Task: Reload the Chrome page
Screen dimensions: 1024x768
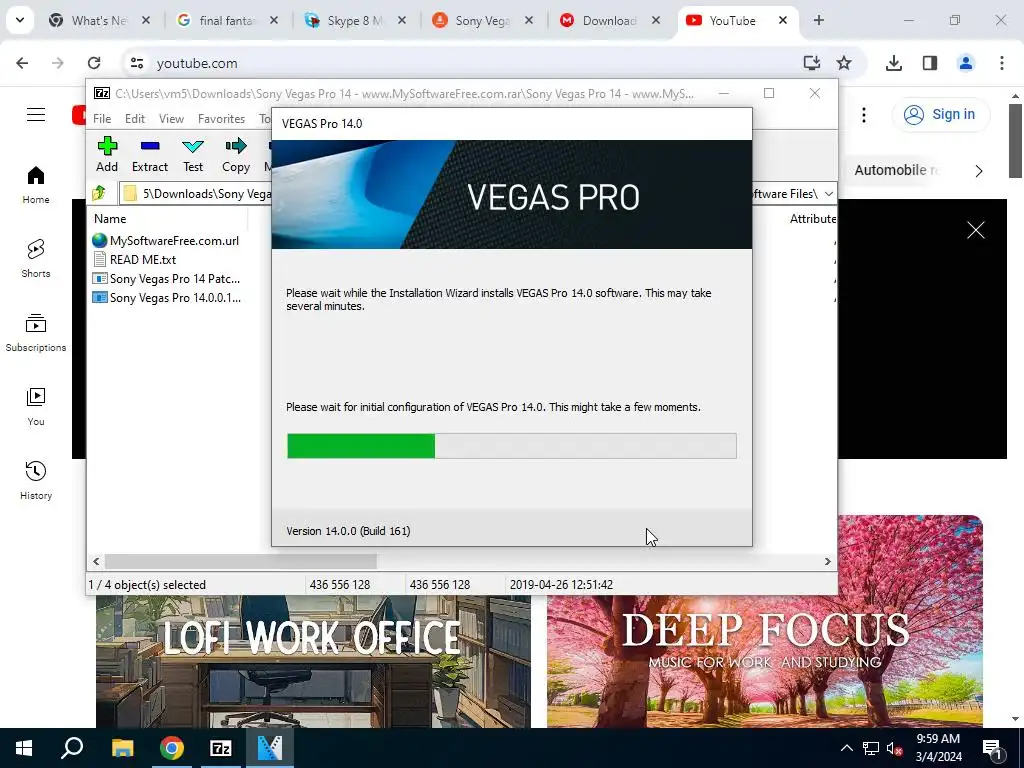Action: click(94, 63)
